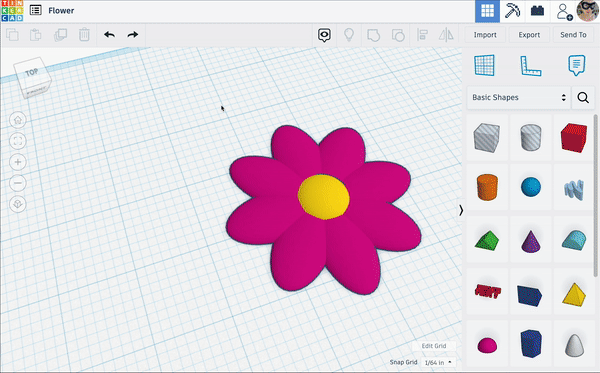
Task: Collapse the shapes panel with chevron
Action: [461, 210]
